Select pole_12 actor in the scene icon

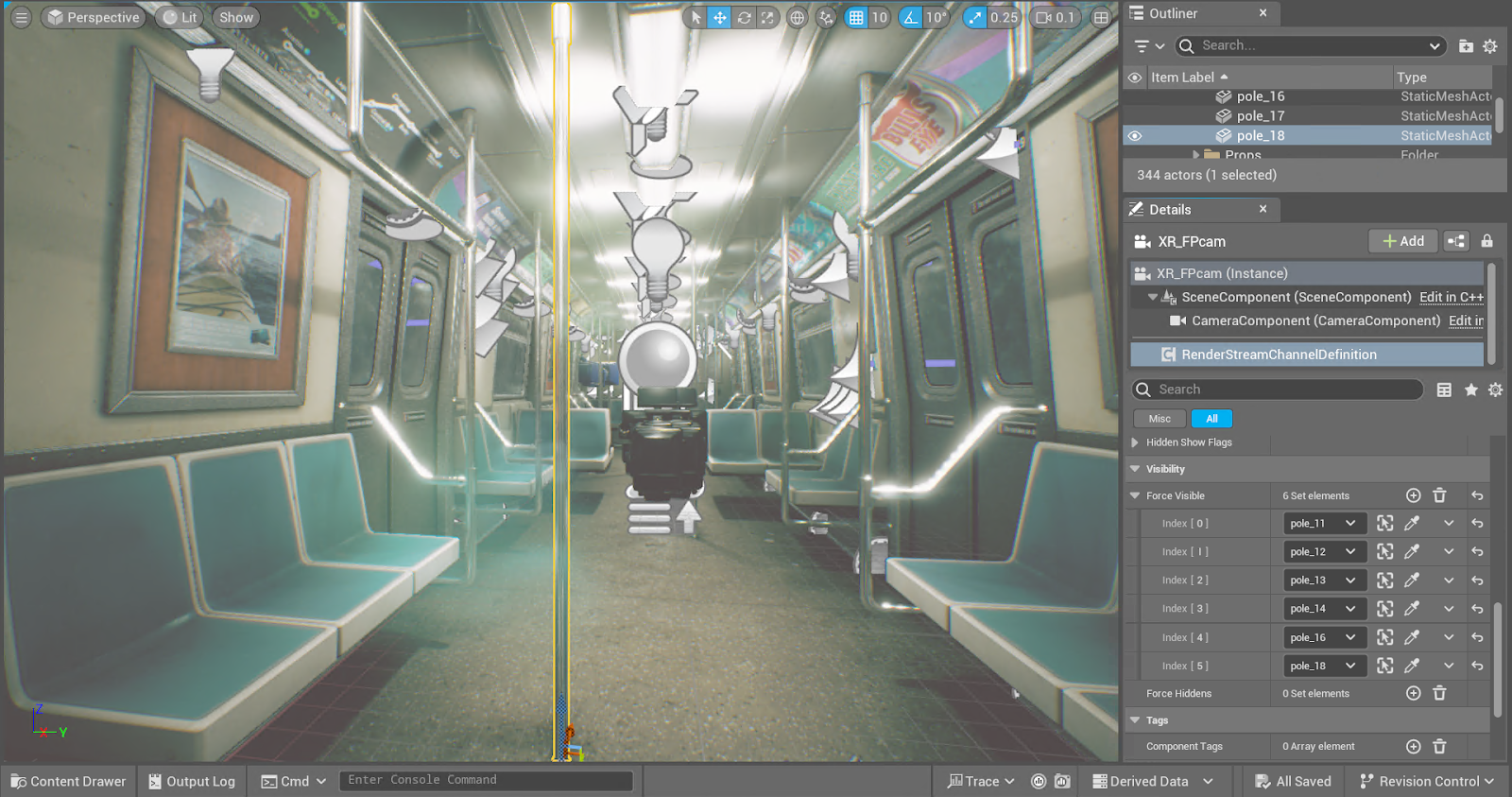(1385, 551)
